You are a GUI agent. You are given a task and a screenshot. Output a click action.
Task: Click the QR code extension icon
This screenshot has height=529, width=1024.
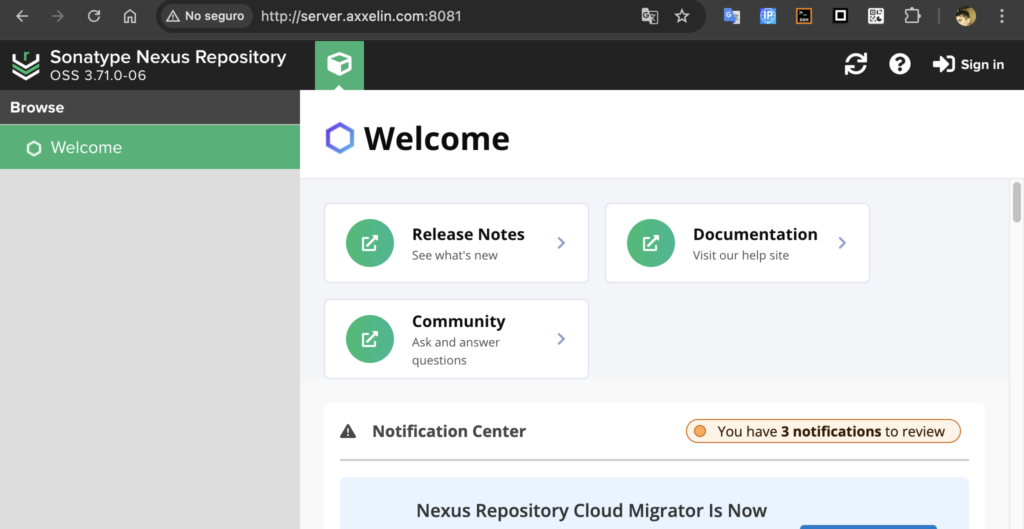(876, 16)
